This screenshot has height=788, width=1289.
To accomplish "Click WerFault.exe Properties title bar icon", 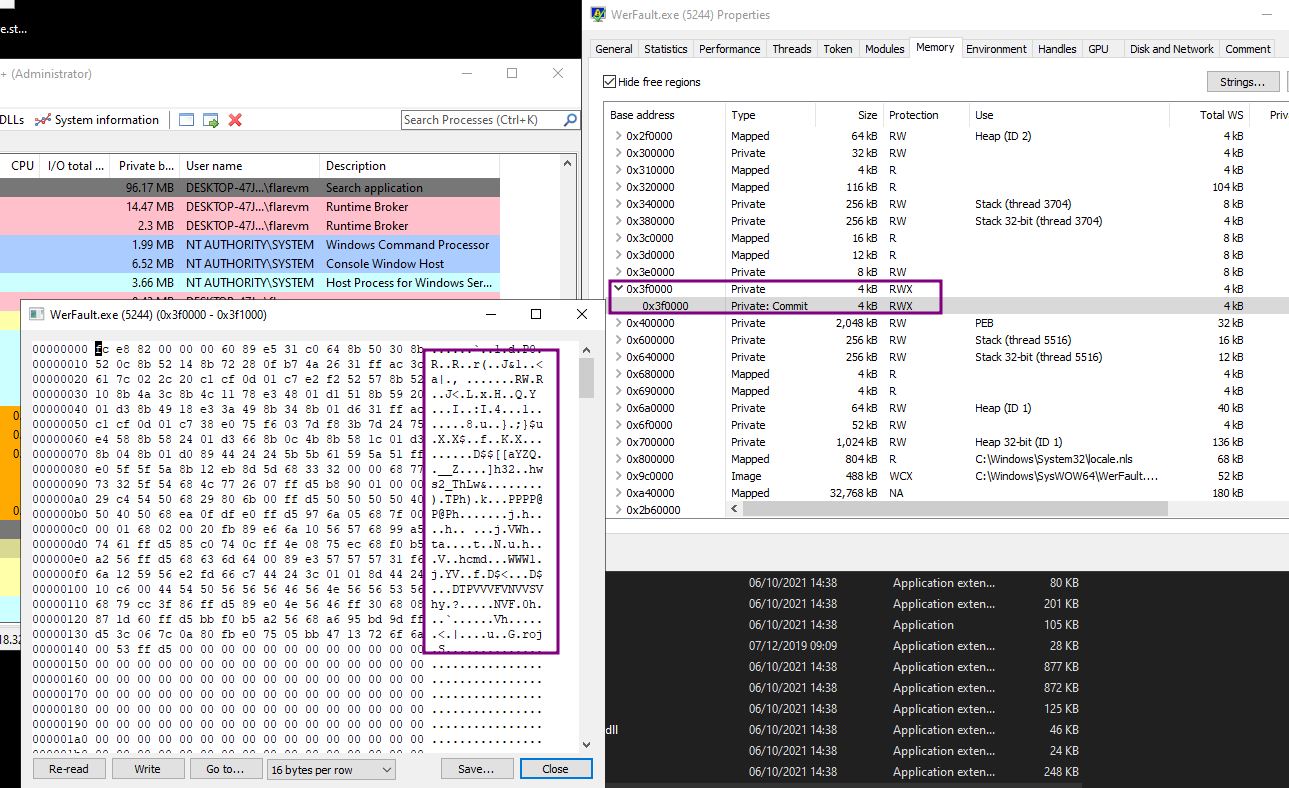I will [598, 14].
